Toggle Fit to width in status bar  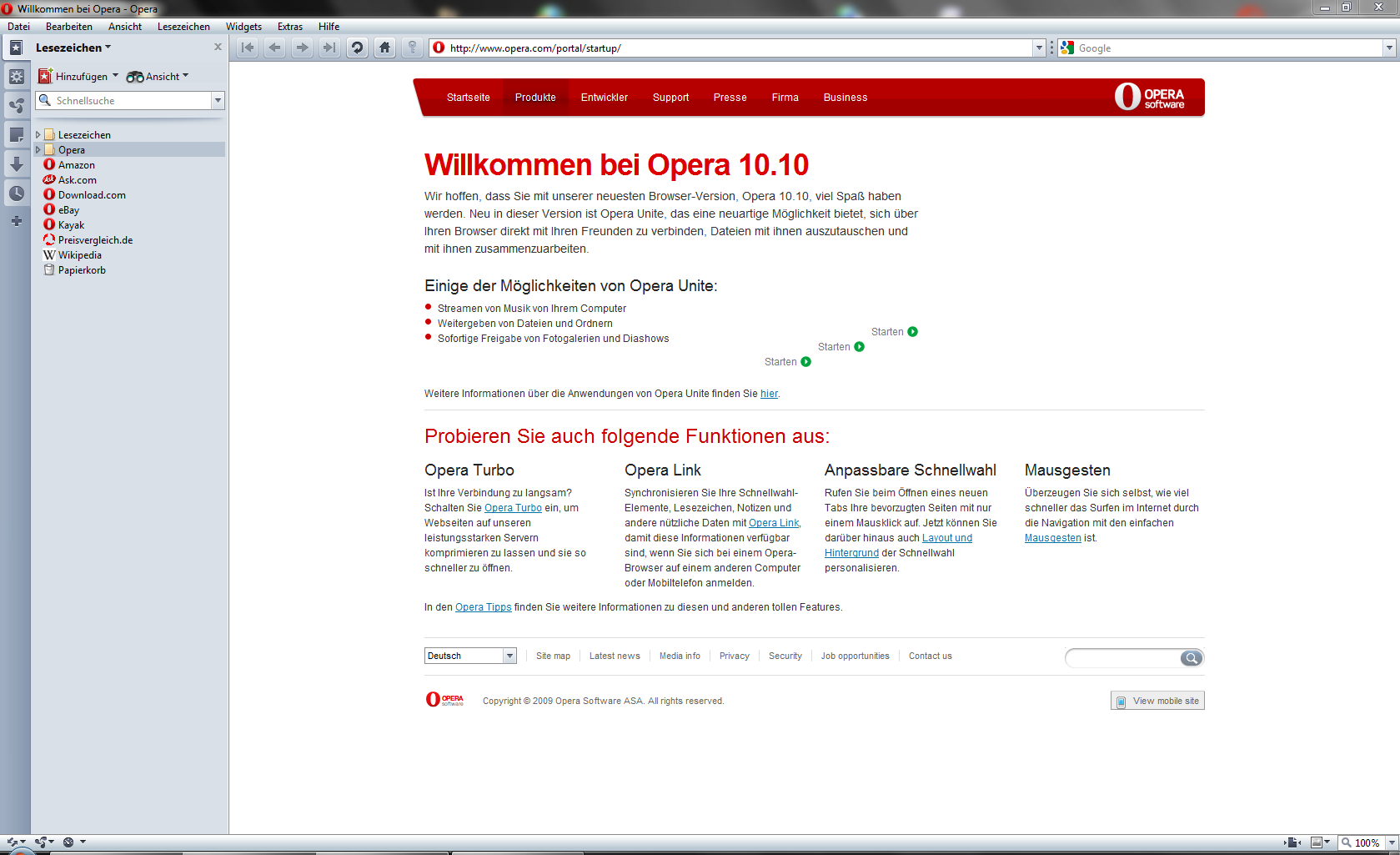tap(1293, 842)
